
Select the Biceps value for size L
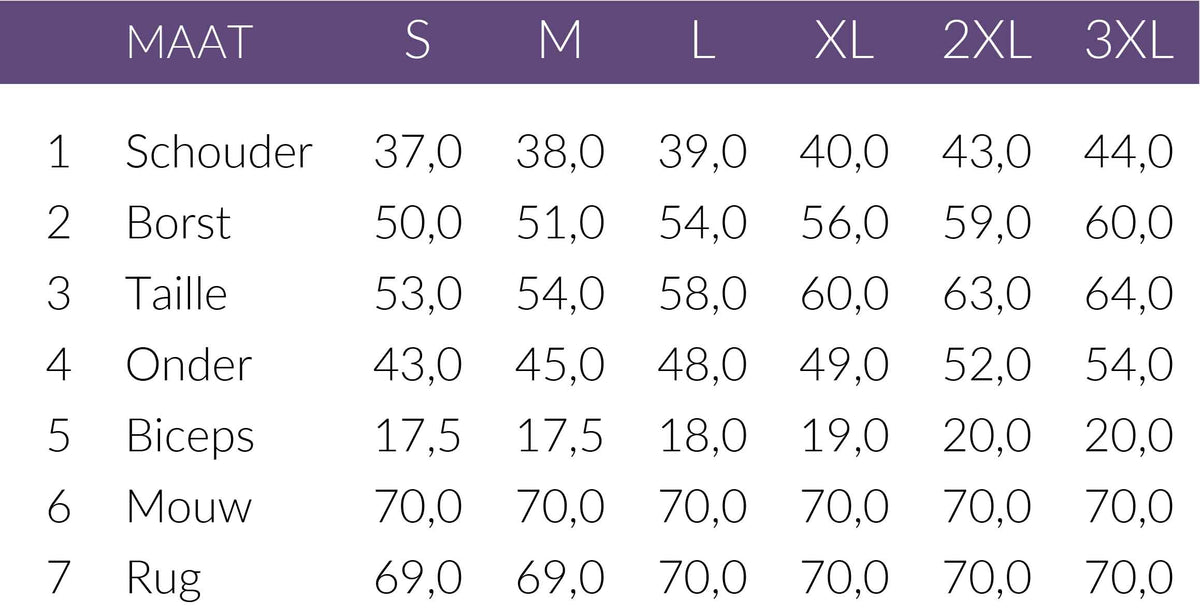702,437
